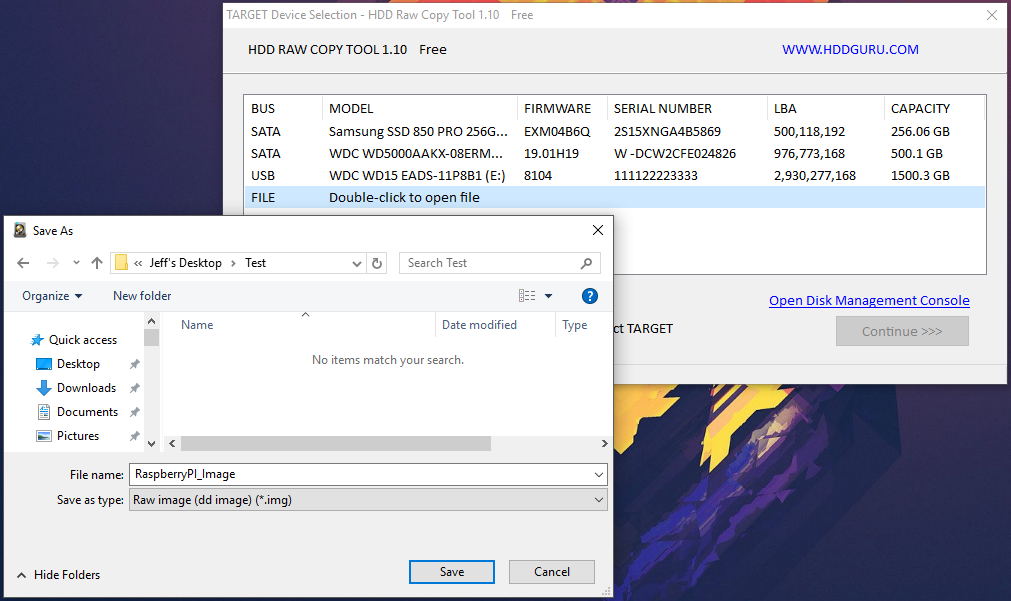Click the Continue >>> button

coord(902,331)
